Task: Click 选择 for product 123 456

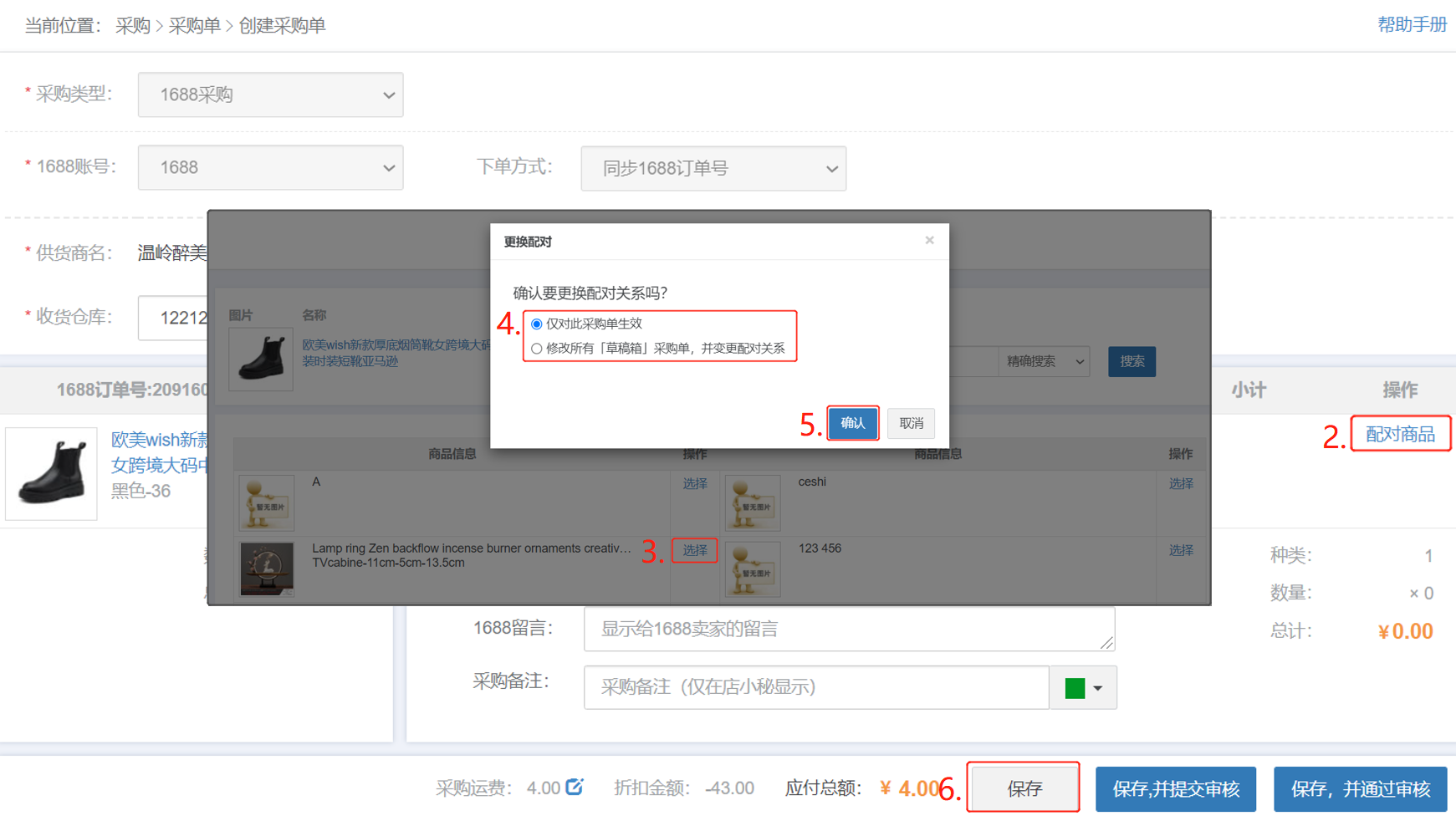Action: click(x=1180, y=550)
